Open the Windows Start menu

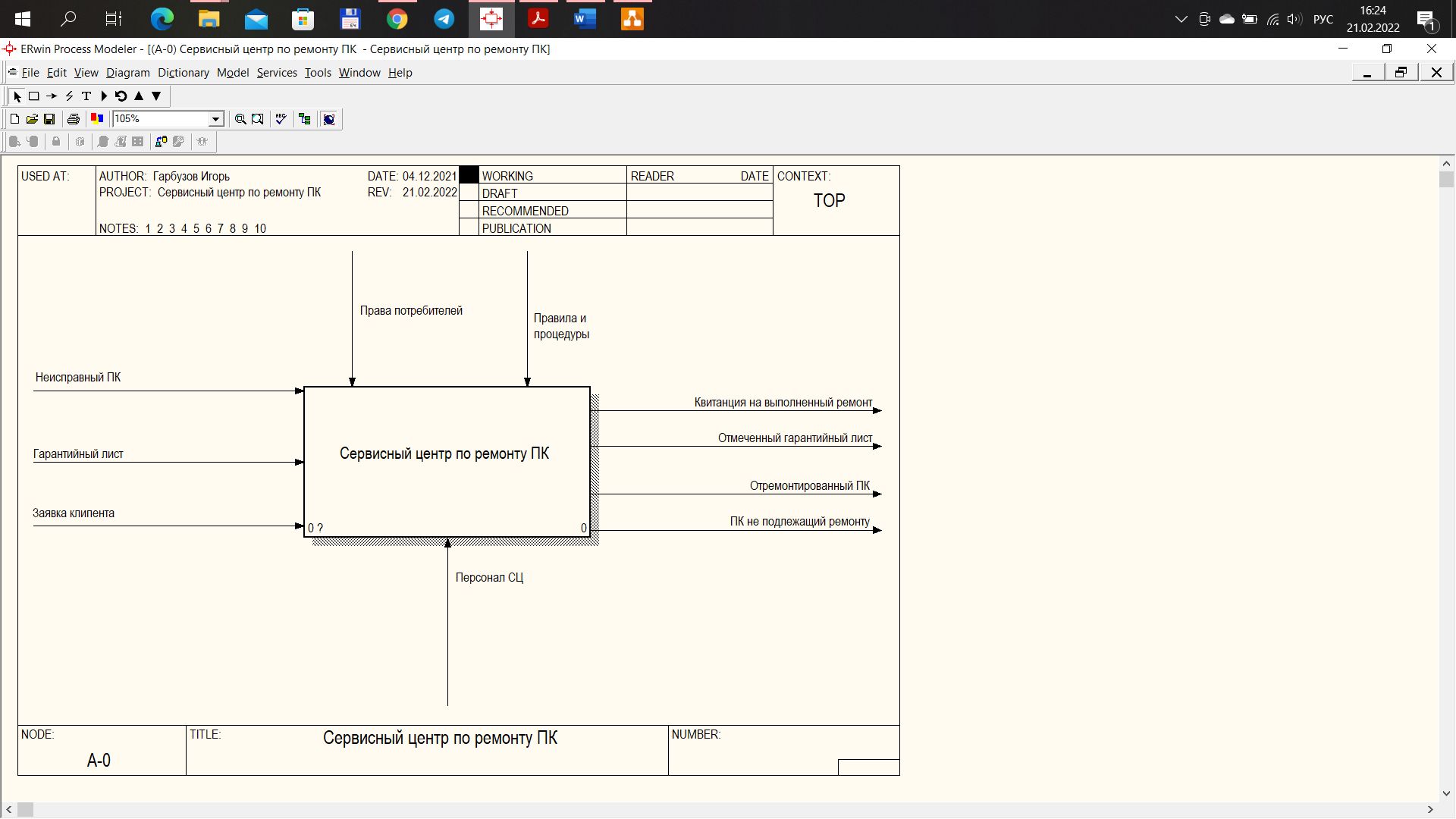coord(23,19)
